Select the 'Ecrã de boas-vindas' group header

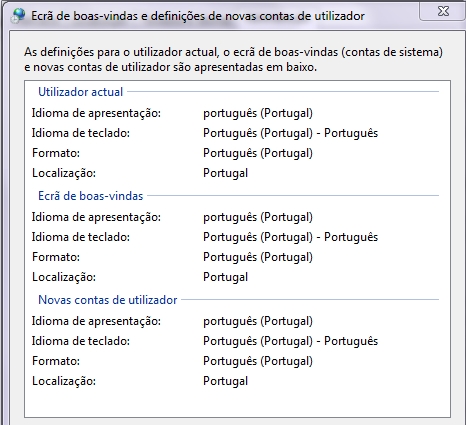pyautogui.click(x=90, y=196)
